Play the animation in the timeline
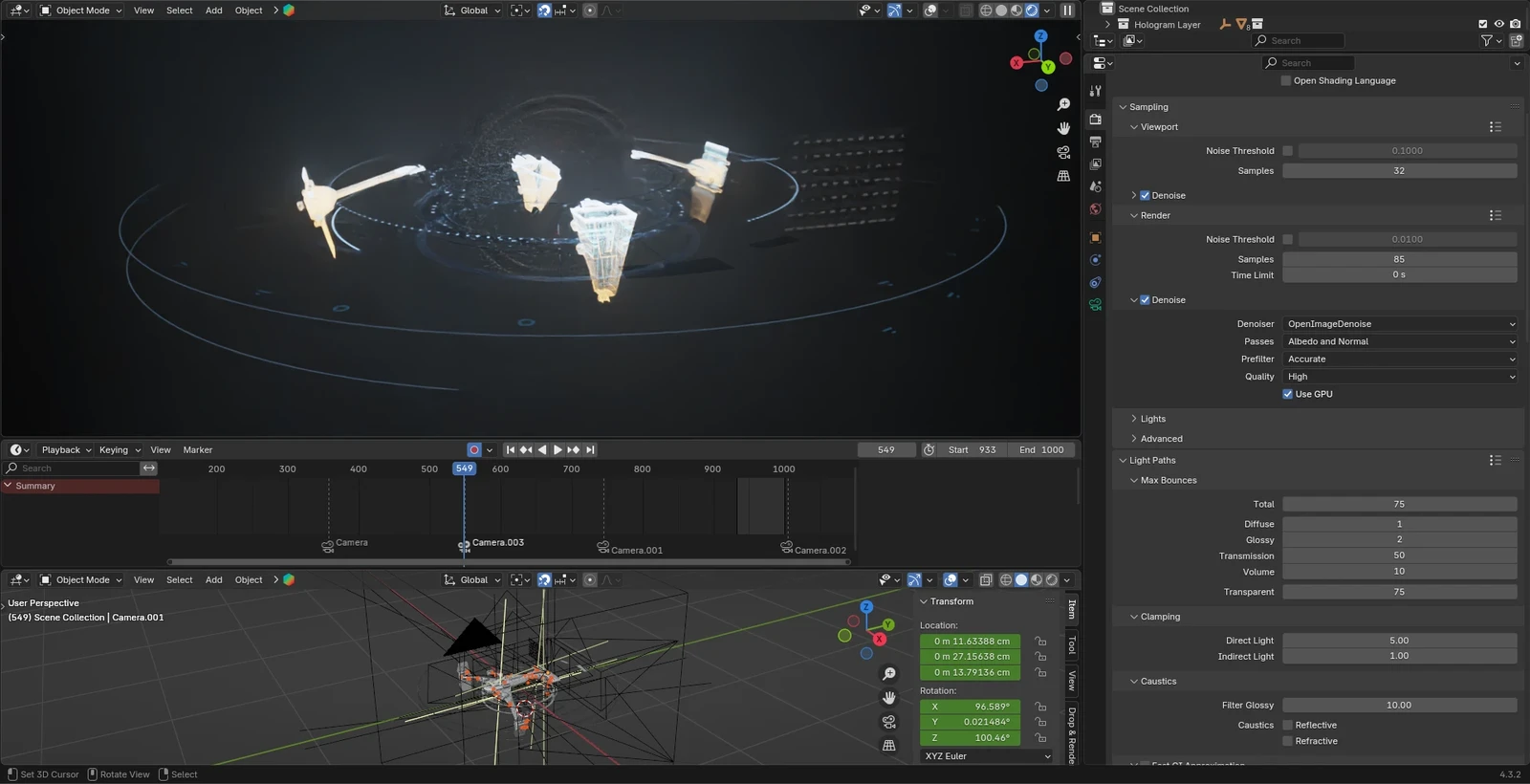The width and height of the screenshot is (1530, 784). [x=557, y=449]
